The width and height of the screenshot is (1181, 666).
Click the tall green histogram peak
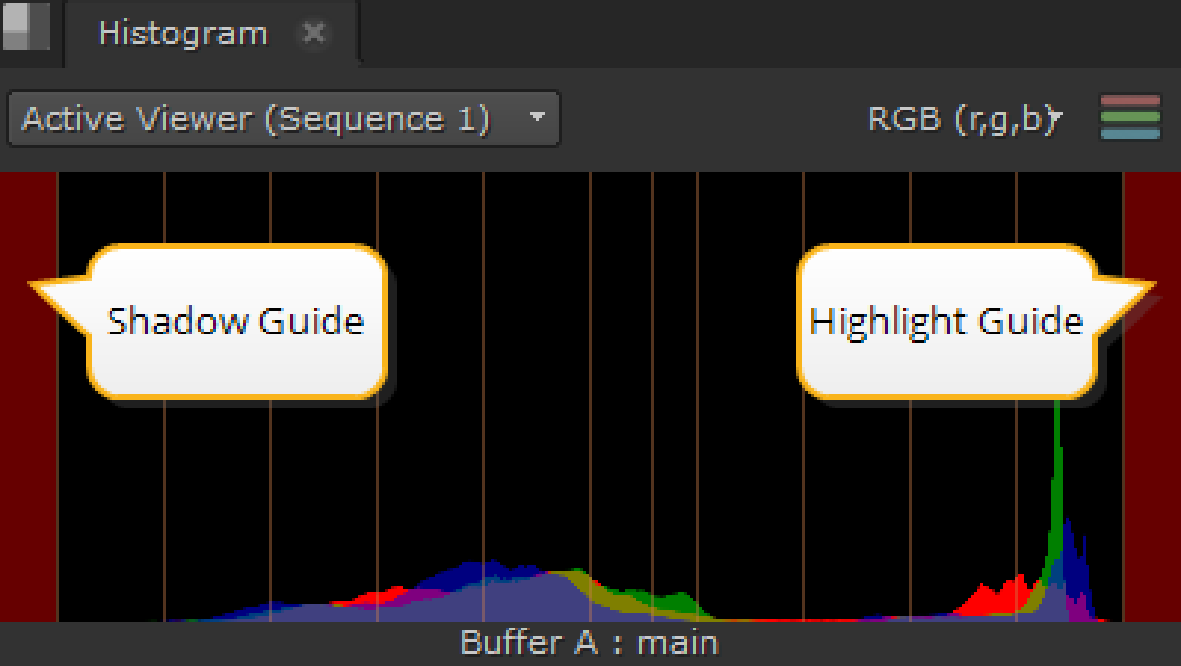pos(1056,480)
